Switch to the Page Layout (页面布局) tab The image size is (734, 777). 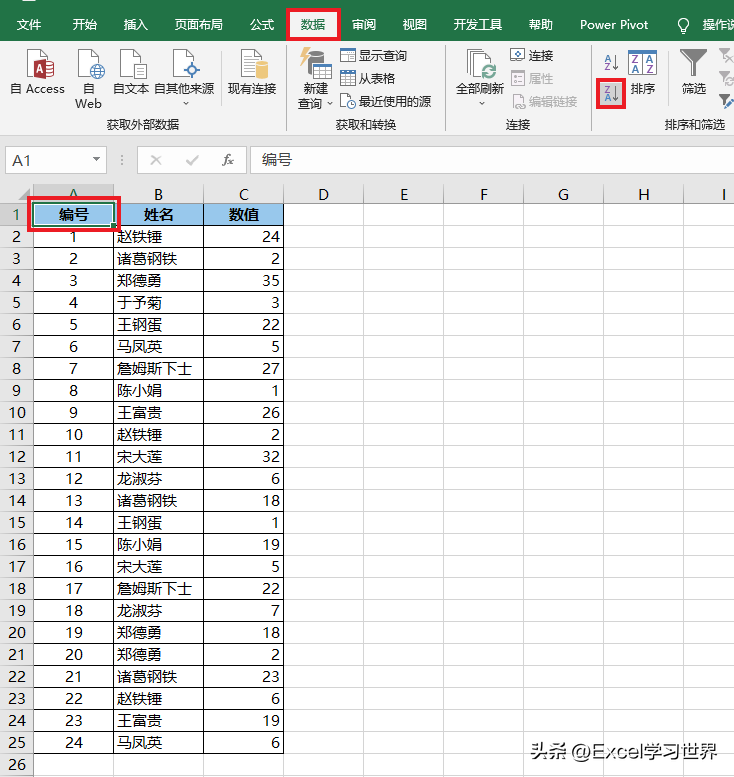(198, 25)
